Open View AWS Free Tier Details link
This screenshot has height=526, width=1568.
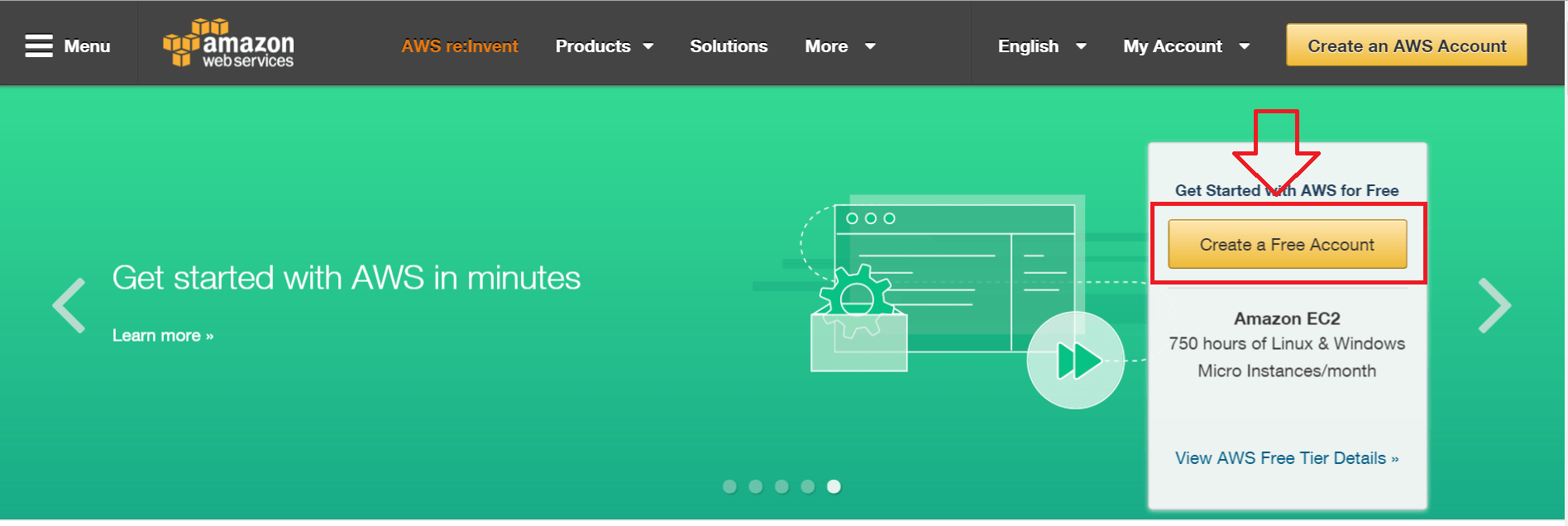tap(1287, 458)
